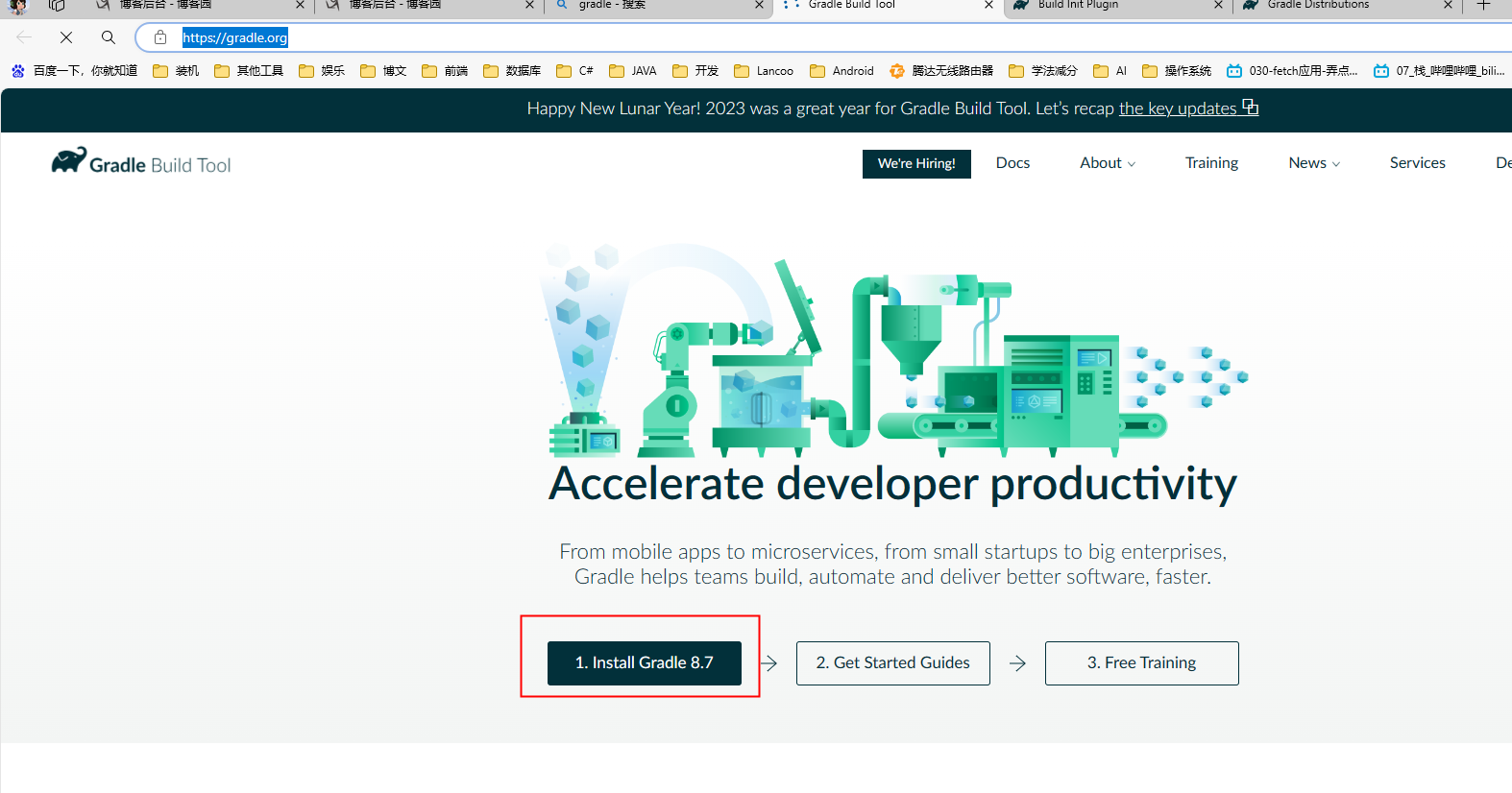Open the 娱乐 bookmark folder
1512x793 pixels.
click(322, 71)
